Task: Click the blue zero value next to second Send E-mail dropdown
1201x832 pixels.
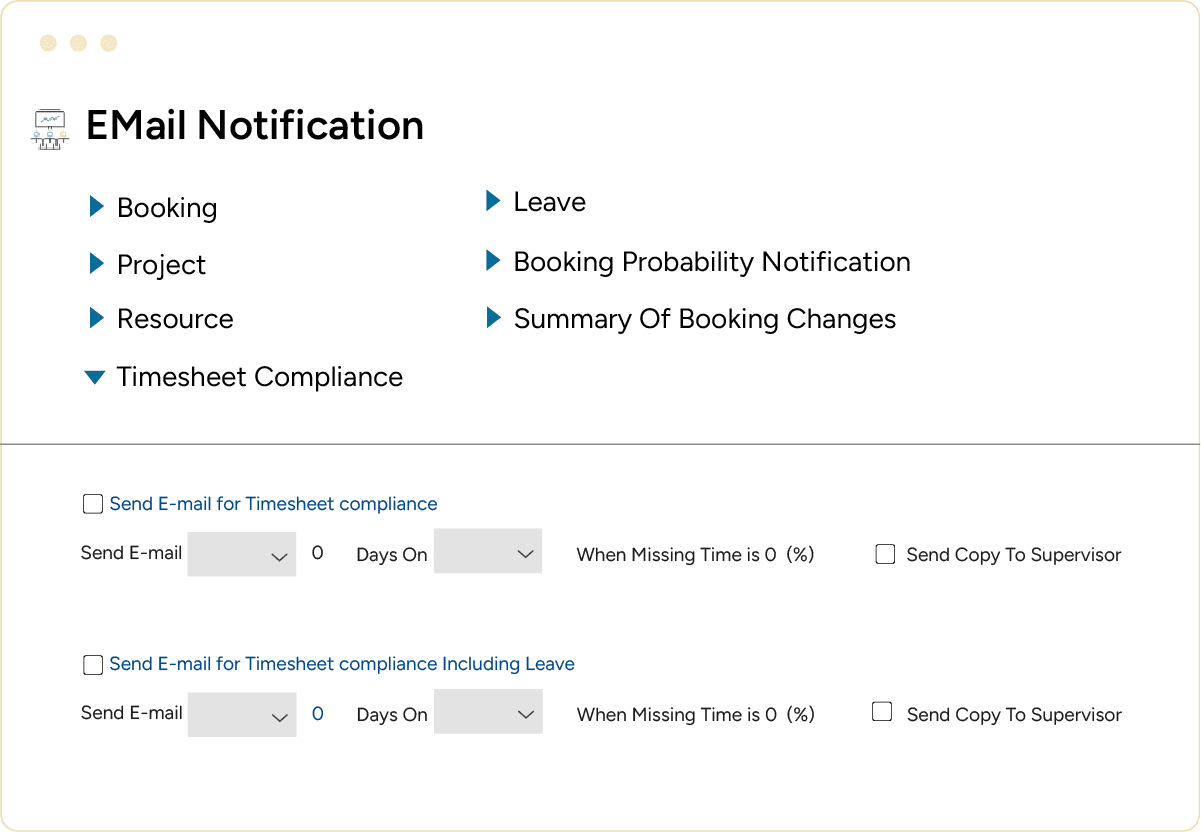Action: click(319, 713)
